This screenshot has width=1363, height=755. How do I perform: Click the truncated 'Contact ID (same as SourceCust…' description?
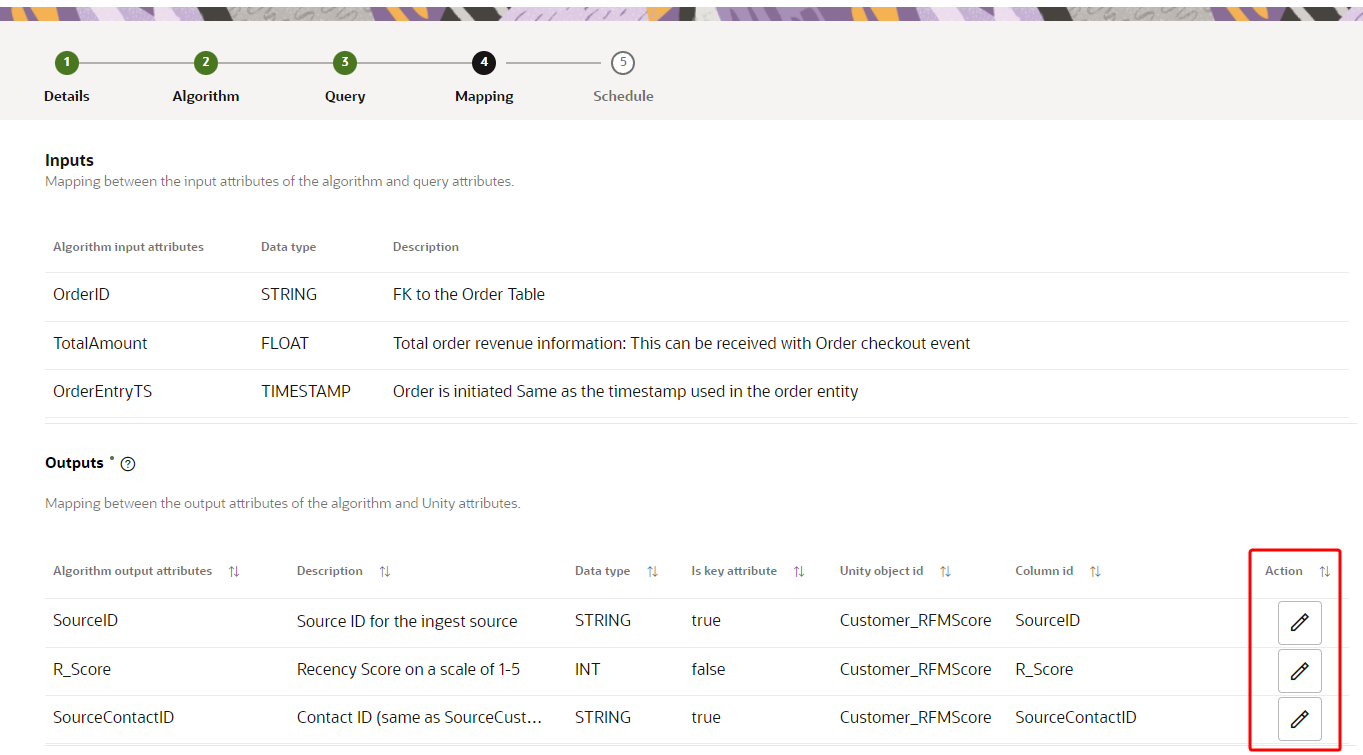420,717
